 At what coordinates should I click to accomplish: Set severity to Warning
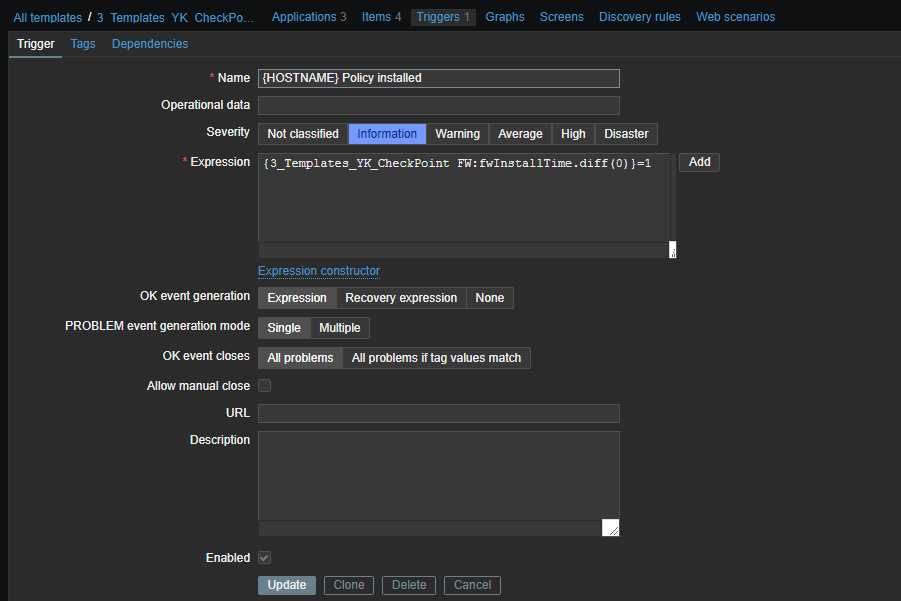pyautogui.click(x=457, y=134)
